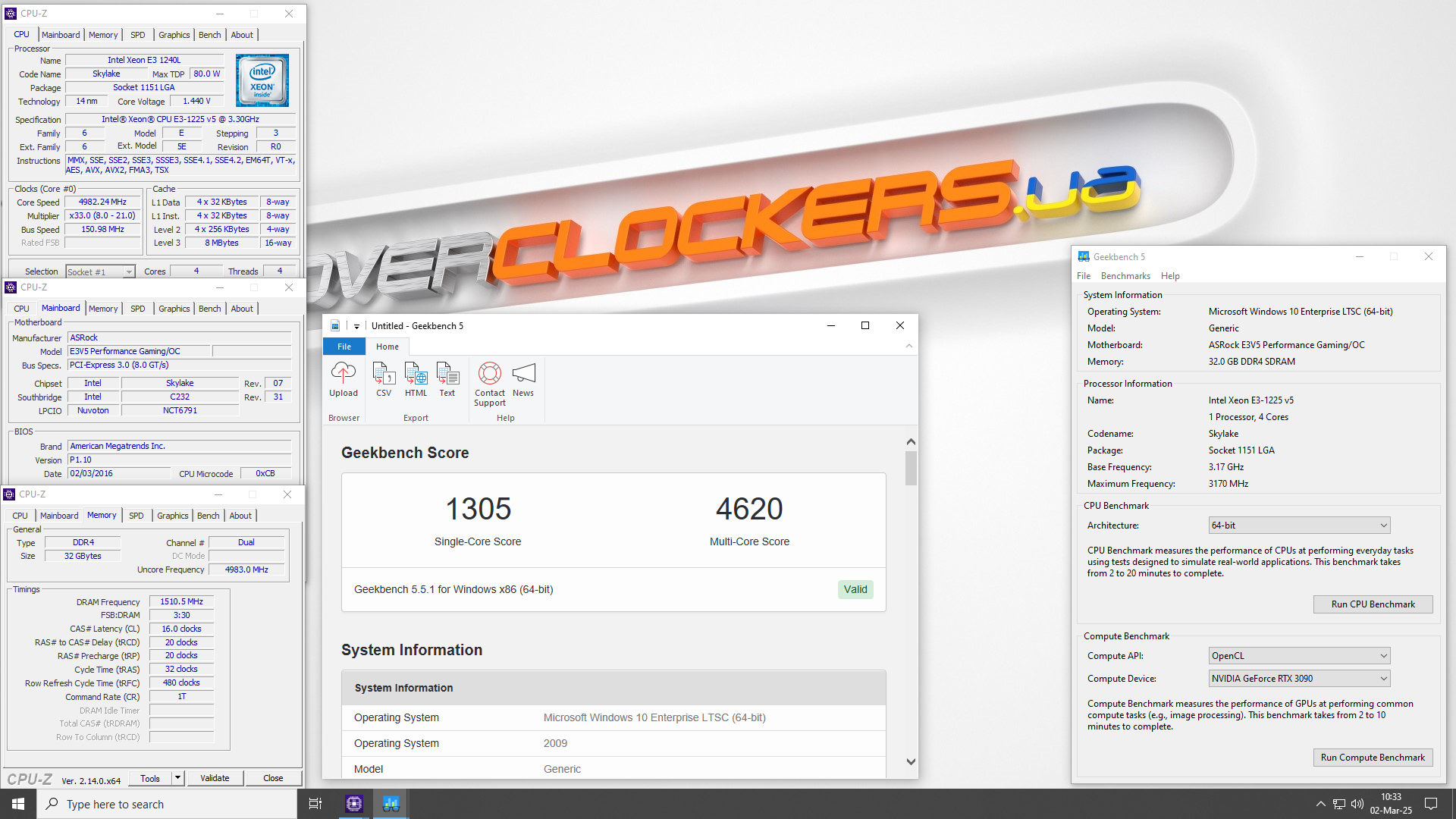Open the 64-bit Architecture dropdown
This screenshot has height=819, width=1456.
(x=1299, y=526)
